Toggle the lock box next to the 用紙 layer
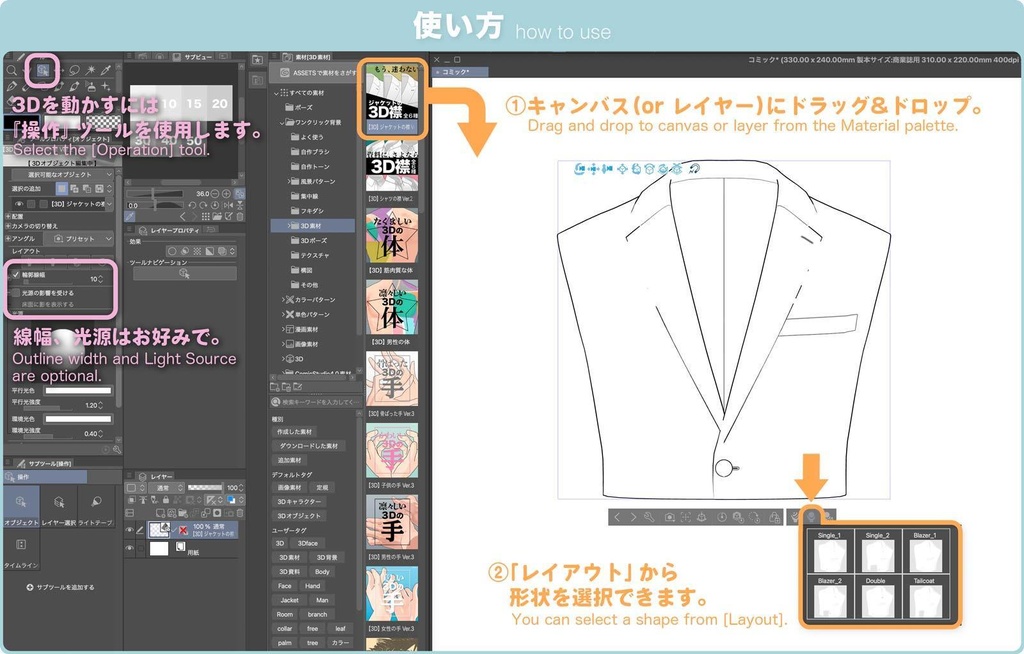Viewport: 1024px width, 654px height. pyautogui.click(x=140, y=548)
